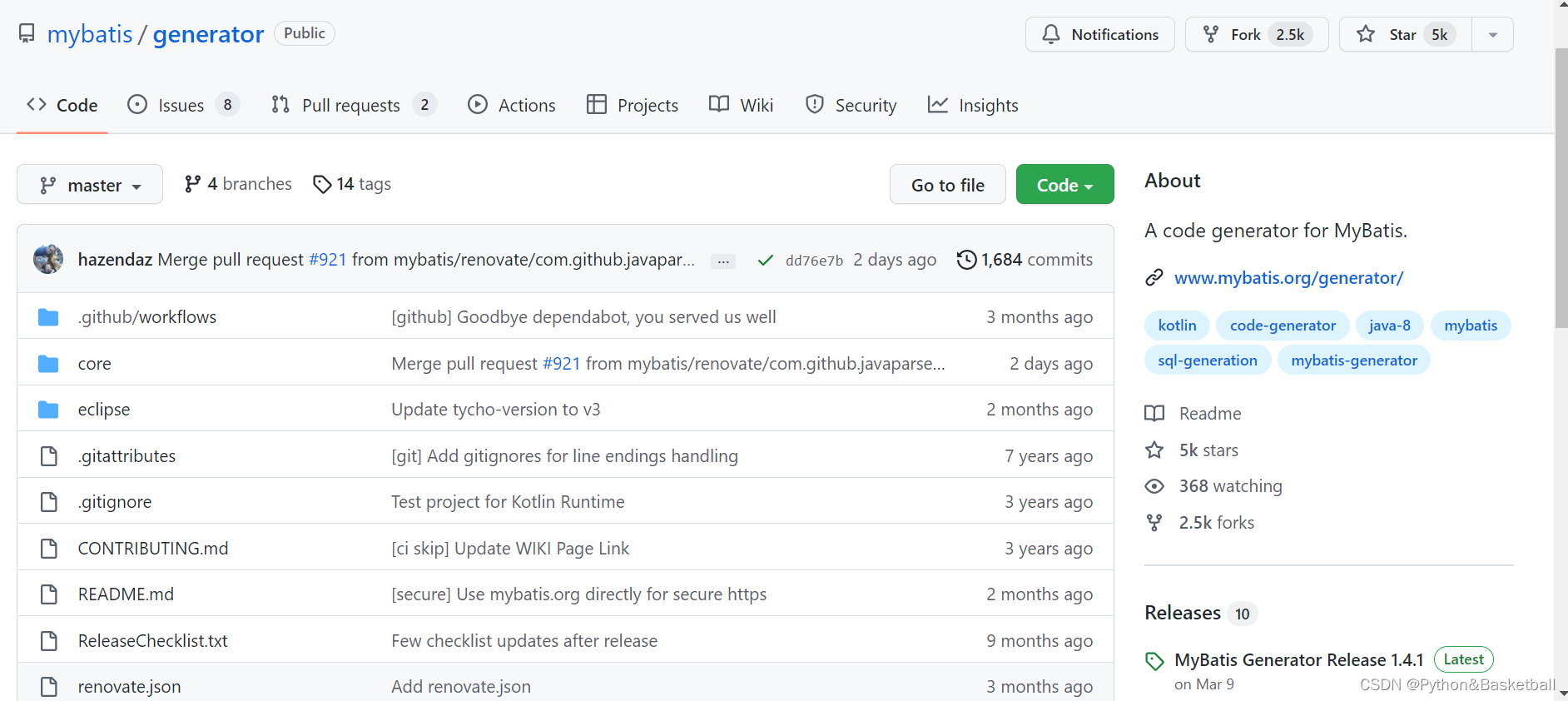Viewport: 1568px width, 701px height.
Task: Select the mybatis-generator topic tag
Action: coord(1354,360)
